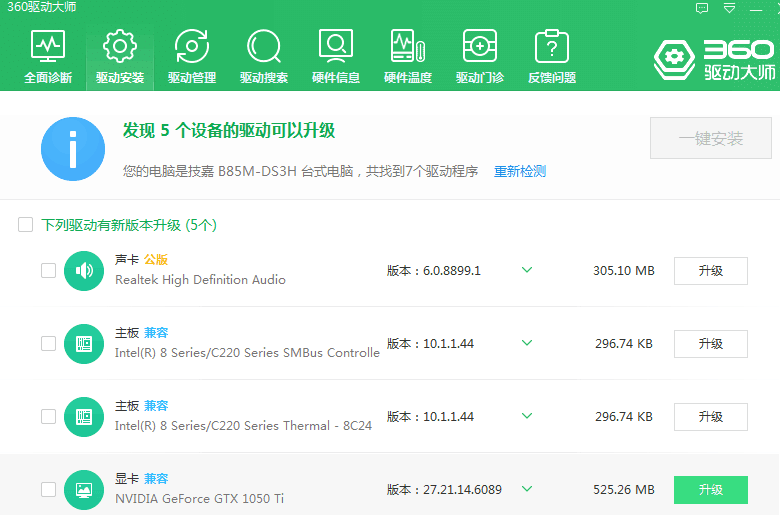The width and height of the screenshot is (780, 532).
Task: Open the 驱动管理 refresh-cycle icon
Action: pyautogui.click(x=192, y=46)
